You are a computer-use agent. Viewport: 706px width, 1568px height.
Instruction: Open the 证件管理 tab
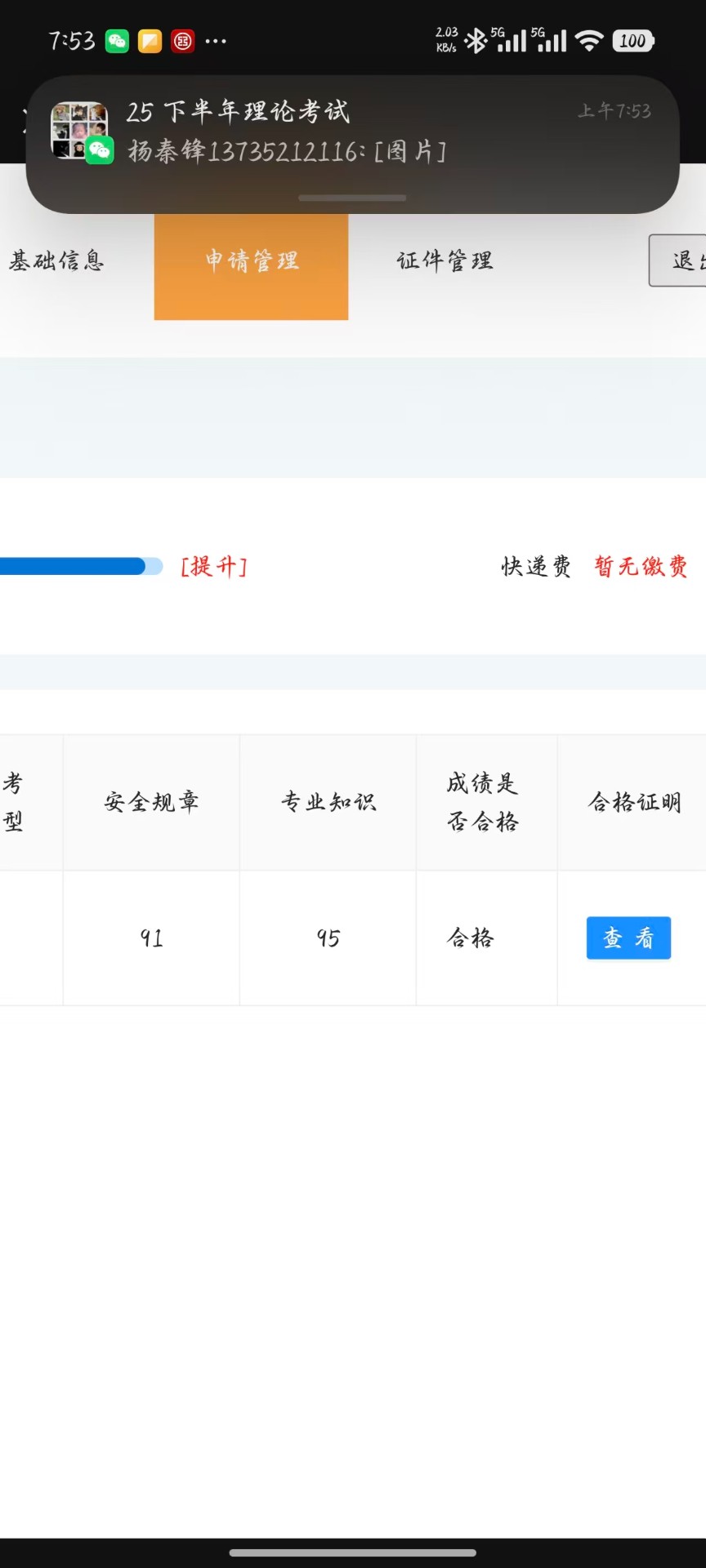coord(445,261)
